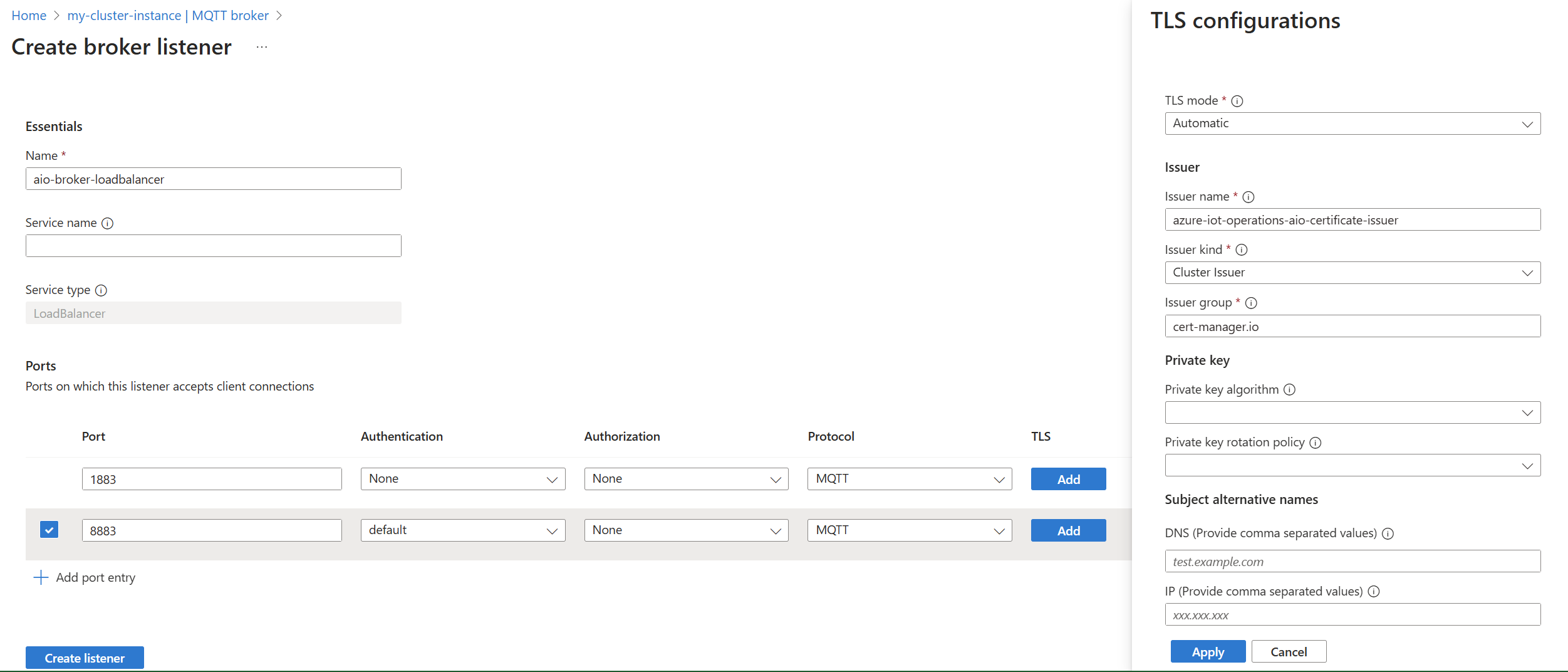
Task: Open the TLS mode dropdown showing Automatic
Action: (x=1352, y=123)
